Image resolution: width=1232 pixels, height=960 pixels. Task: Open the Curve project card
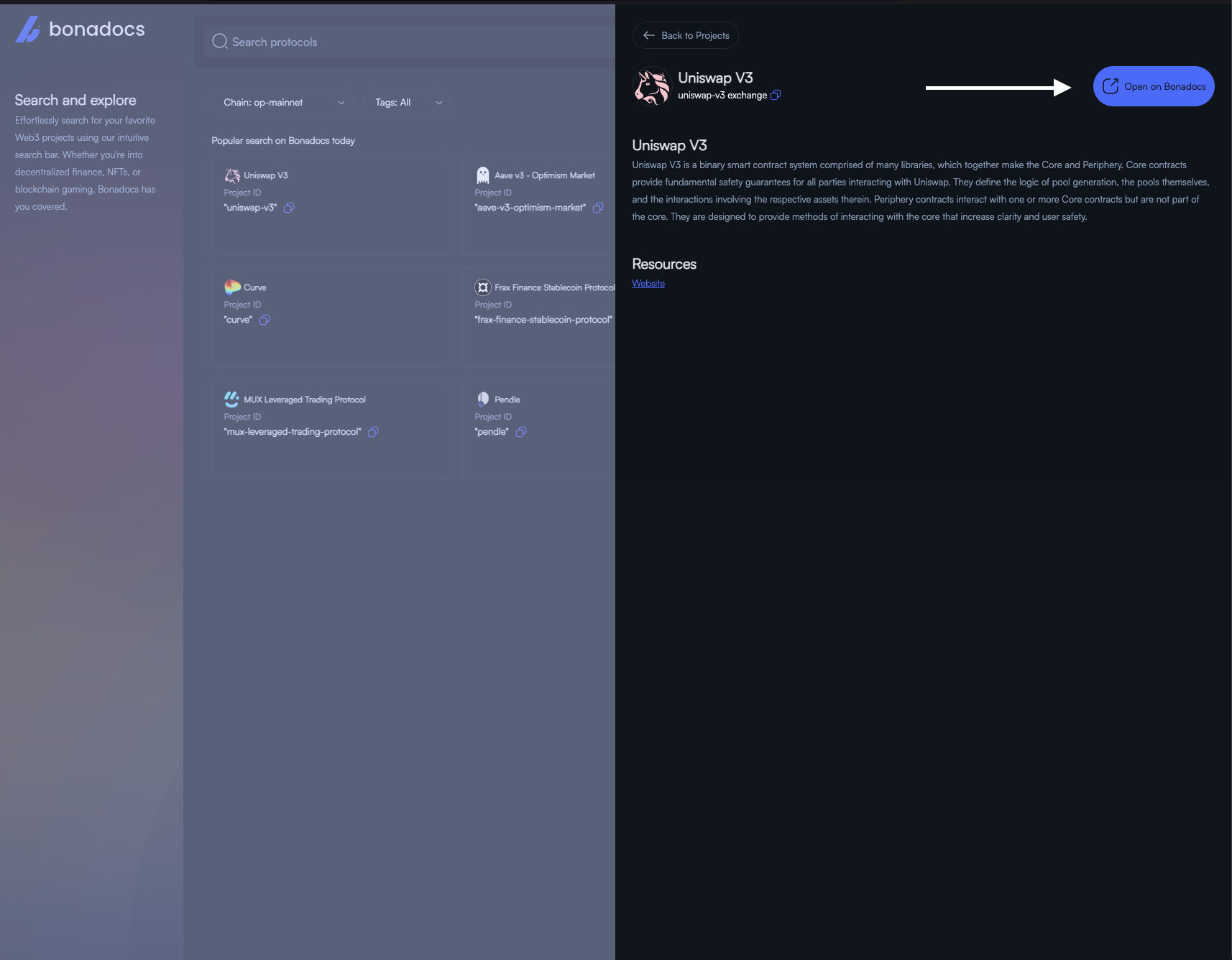pos(331,317)
